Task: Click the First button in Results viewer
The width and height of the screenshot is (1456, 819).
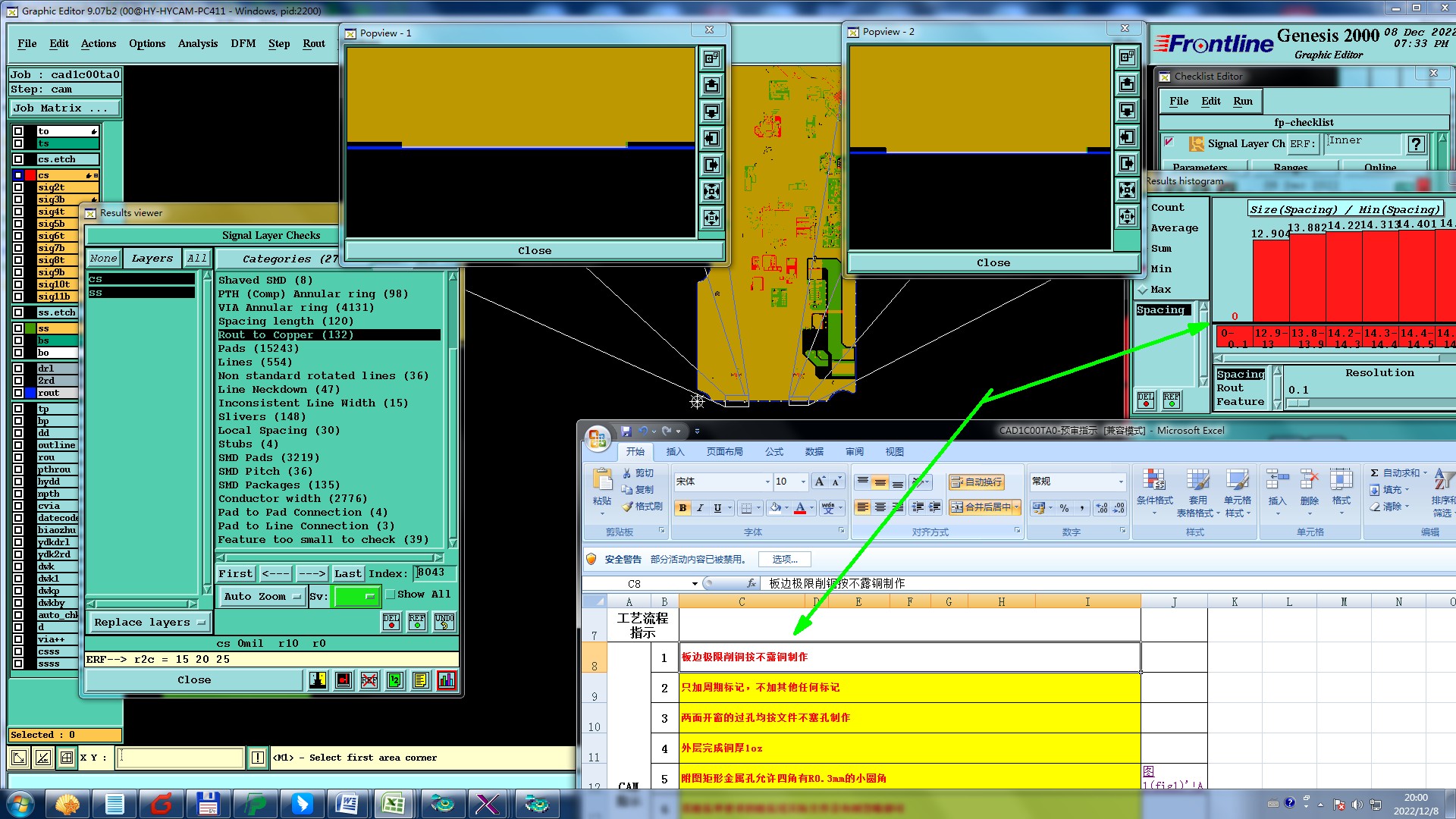Action: 236,574
